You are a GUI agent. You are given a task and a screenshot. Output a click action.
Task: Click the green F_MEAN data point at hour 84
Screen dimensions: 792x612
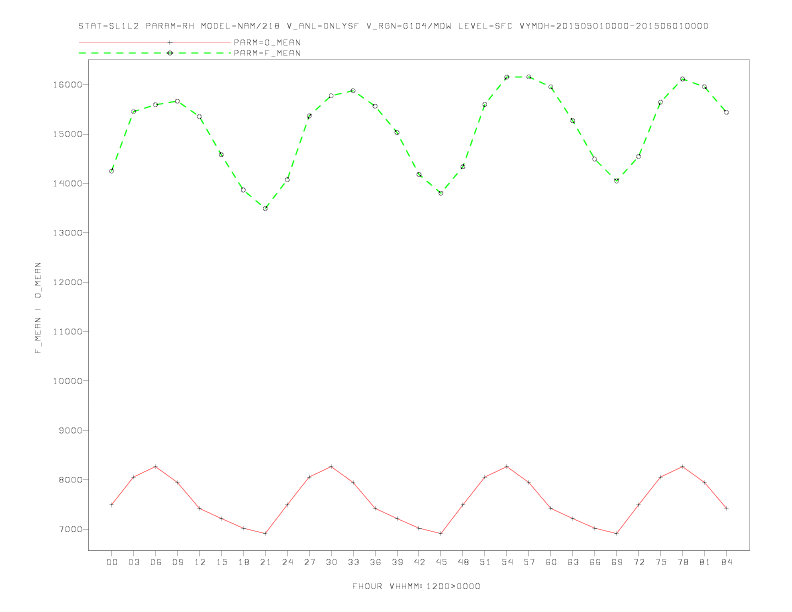pyautogui.click(x=726, y=112)
